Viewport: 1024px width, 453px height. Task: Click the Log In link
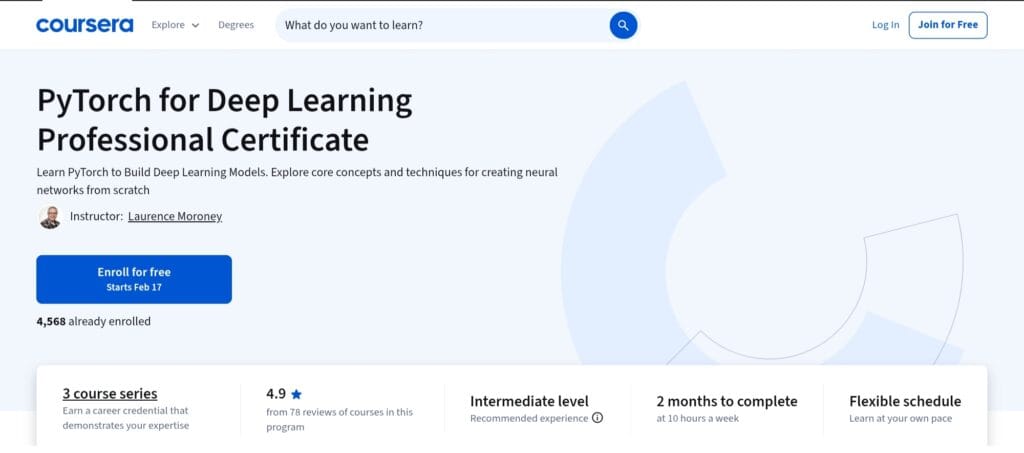pyautogui.click(x=886, y=25)
